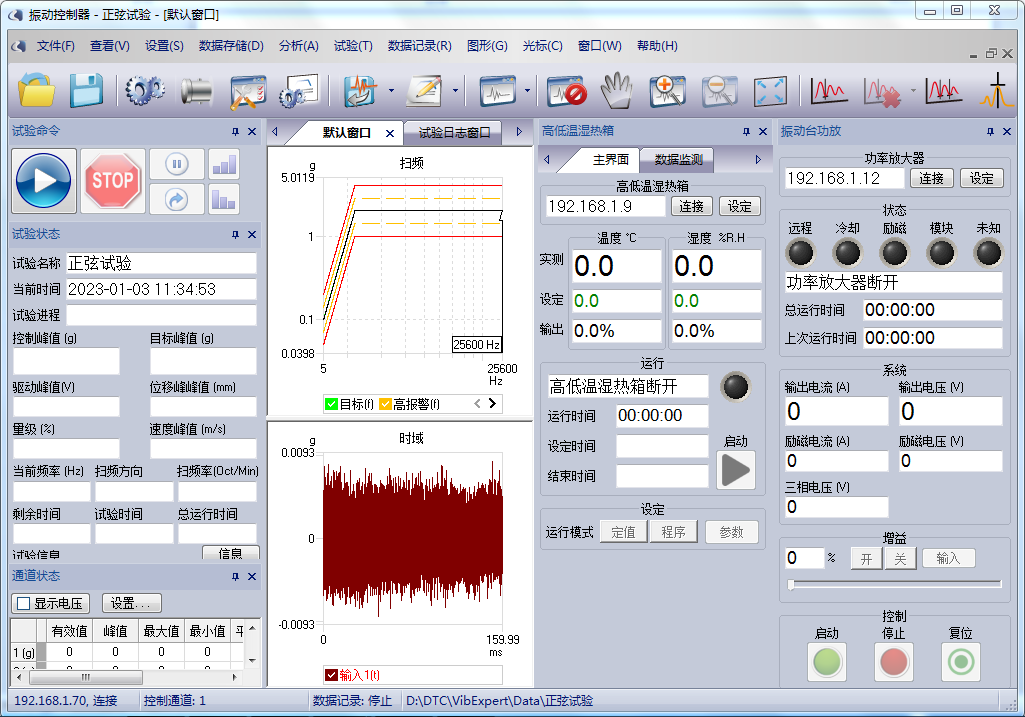
Task: Click the pencil note editing toolbar icon
Action: coord(424,90)
